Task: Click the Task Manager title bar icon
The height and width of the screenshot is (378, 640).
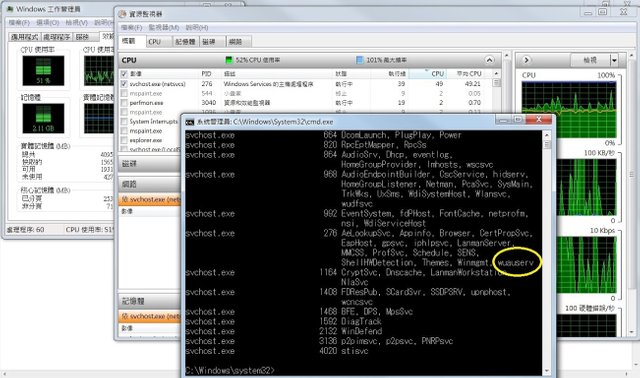Action: point(10,9)
